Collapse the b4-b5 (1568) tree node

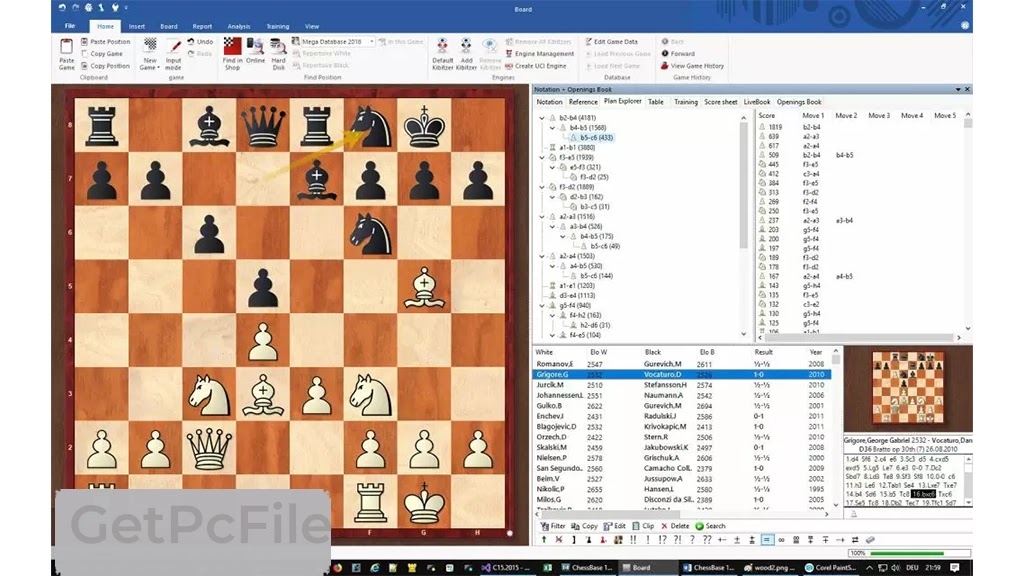552,128
